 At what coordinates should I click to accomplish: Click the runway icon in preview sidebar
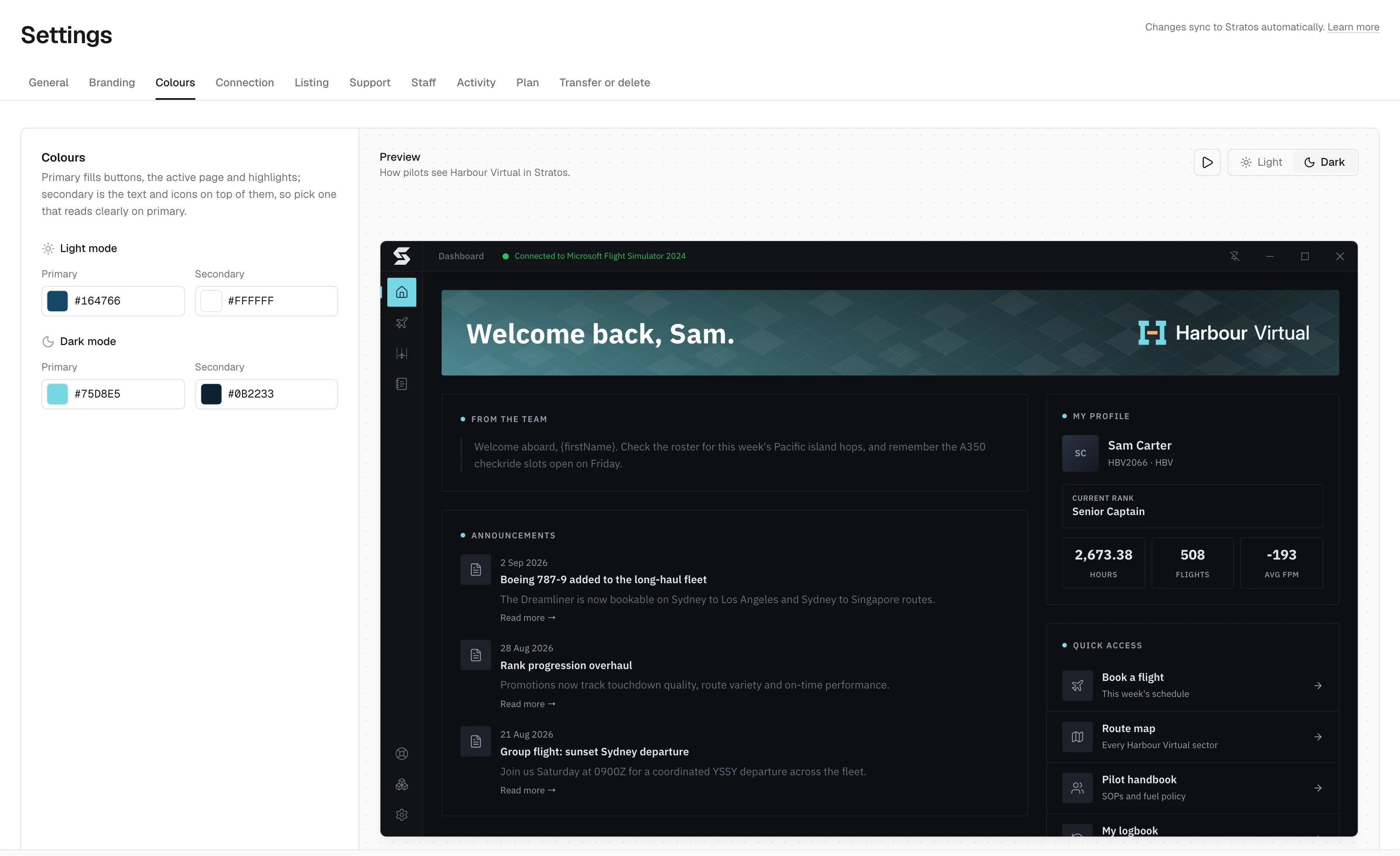click(402, 354)
